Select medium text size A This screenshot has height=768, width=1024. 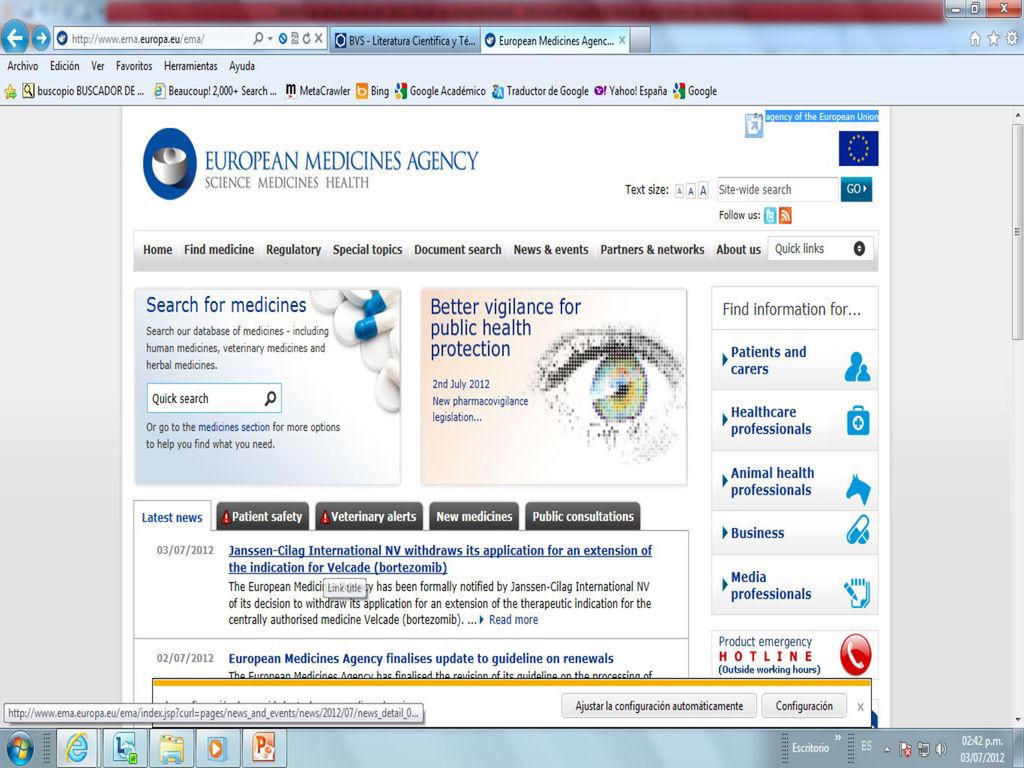coord(690,191)
